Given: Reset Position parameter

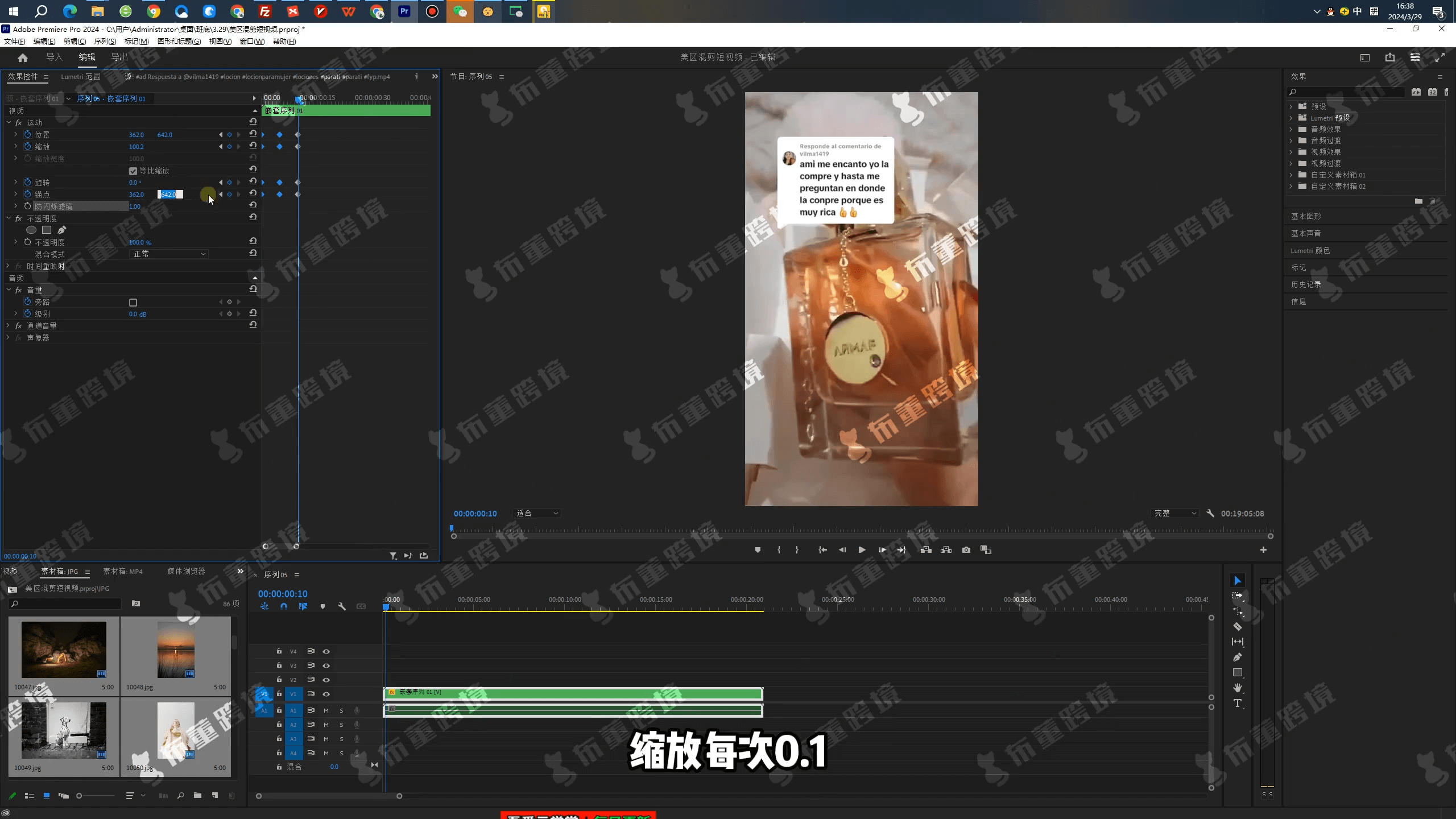Looking at the screenshot, I should (x=253, y=134).
